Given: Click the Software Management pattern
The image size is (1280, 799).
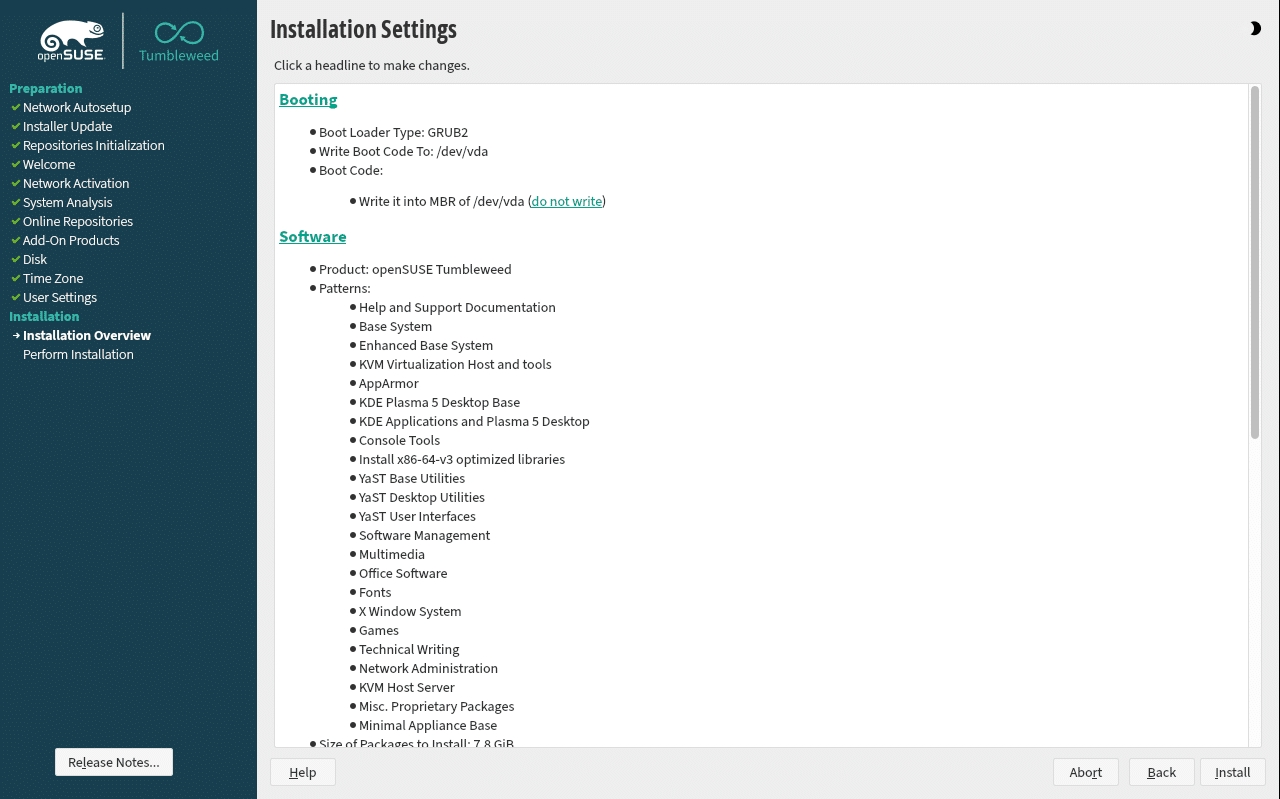Looking at the screenshot, I should 424,535.
